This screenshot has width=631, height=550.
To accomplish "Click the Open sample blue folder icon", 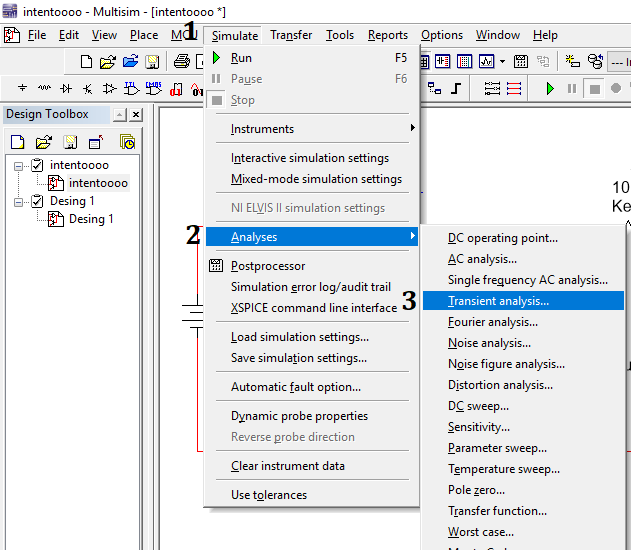I will (130, 62).
